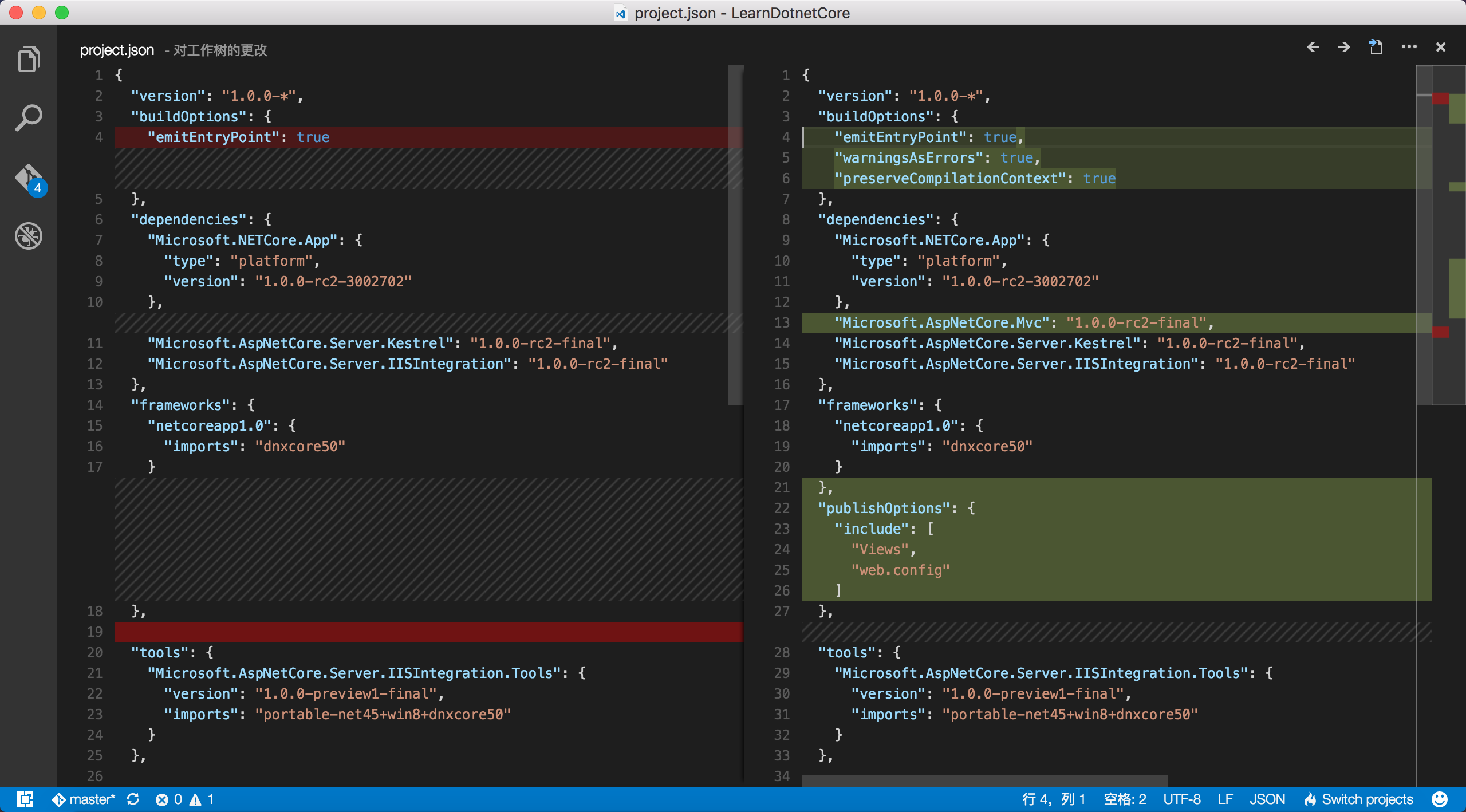Click the red emitEntryPoint line in left pane

tap(428, 137)
